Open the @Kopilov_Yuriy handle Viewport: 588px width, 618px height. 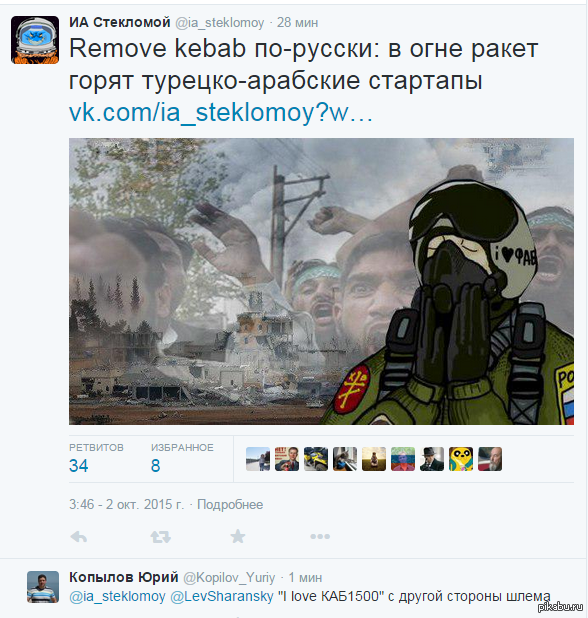(x=229, y=578)
